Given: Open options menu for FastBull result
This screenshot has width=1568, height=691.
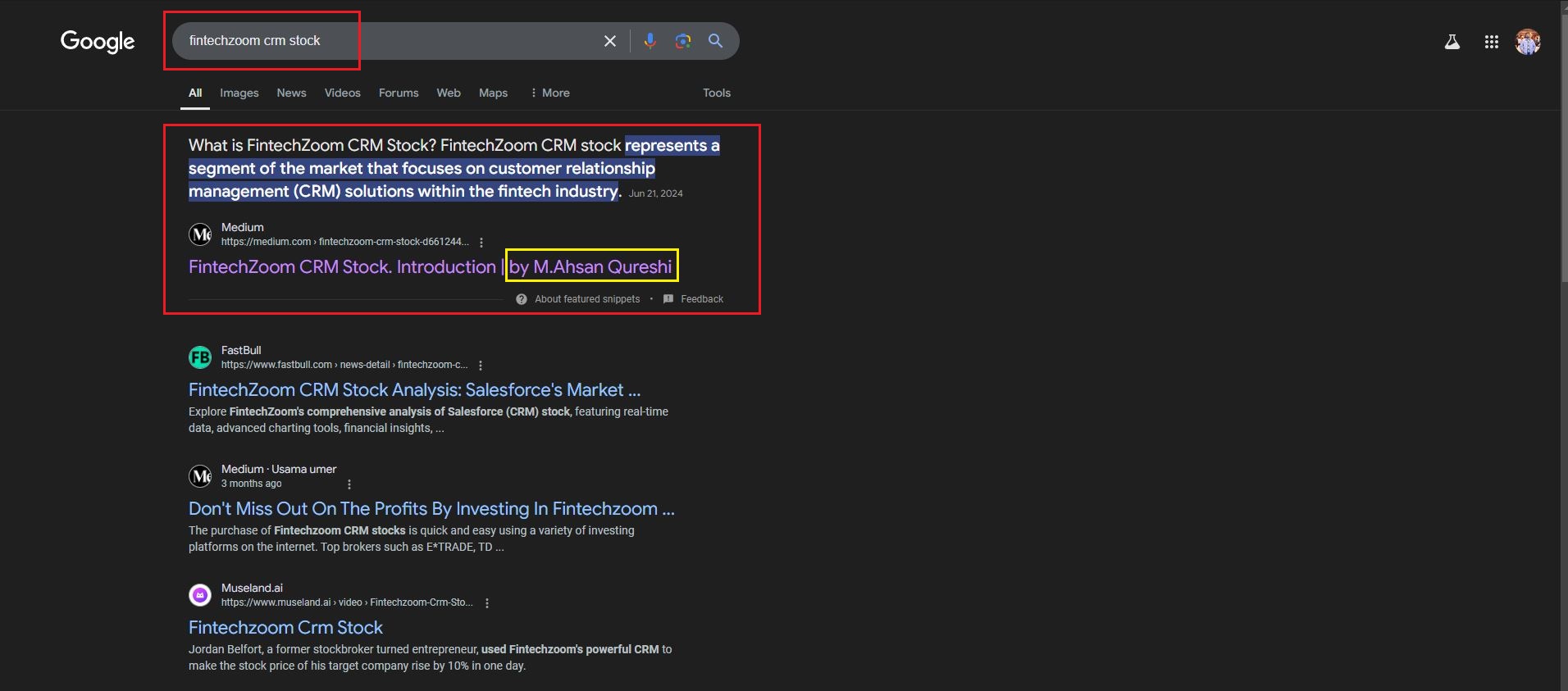Looking at the screenshot, I should (x=481, y=366).
